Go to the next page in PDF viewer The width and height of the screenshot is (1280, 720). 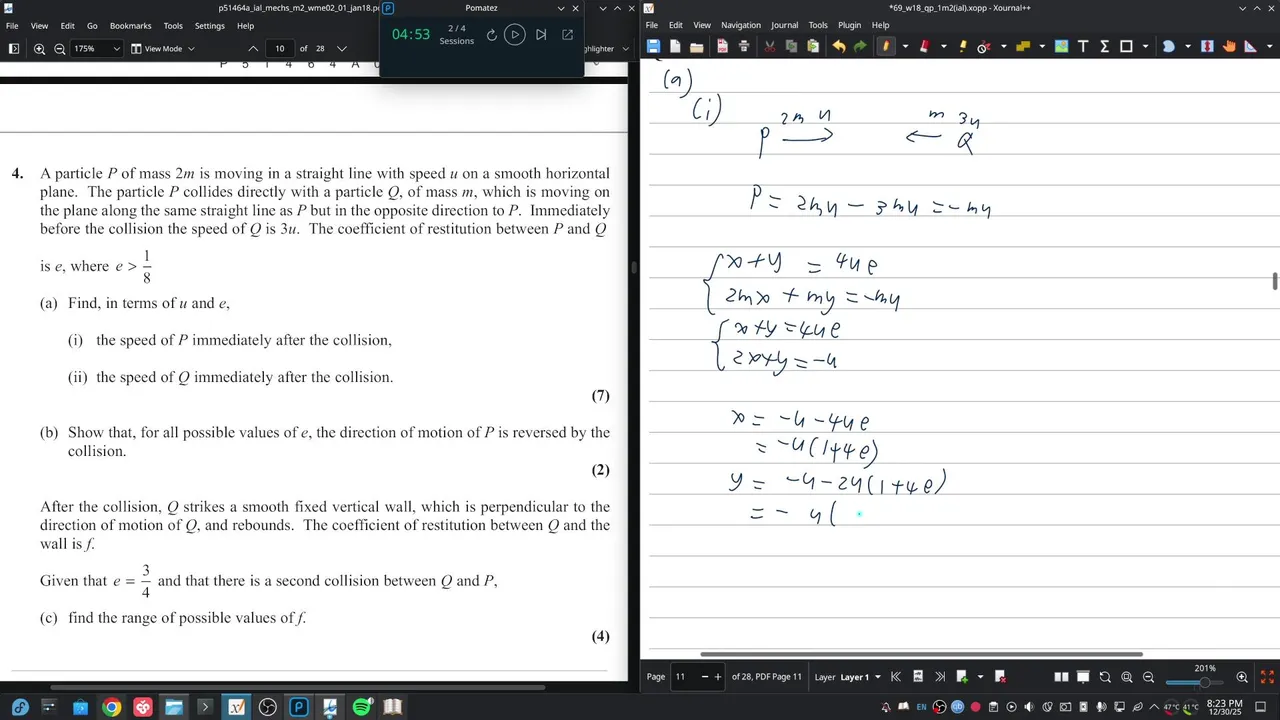pyautogui.click(x=342, y=48)
